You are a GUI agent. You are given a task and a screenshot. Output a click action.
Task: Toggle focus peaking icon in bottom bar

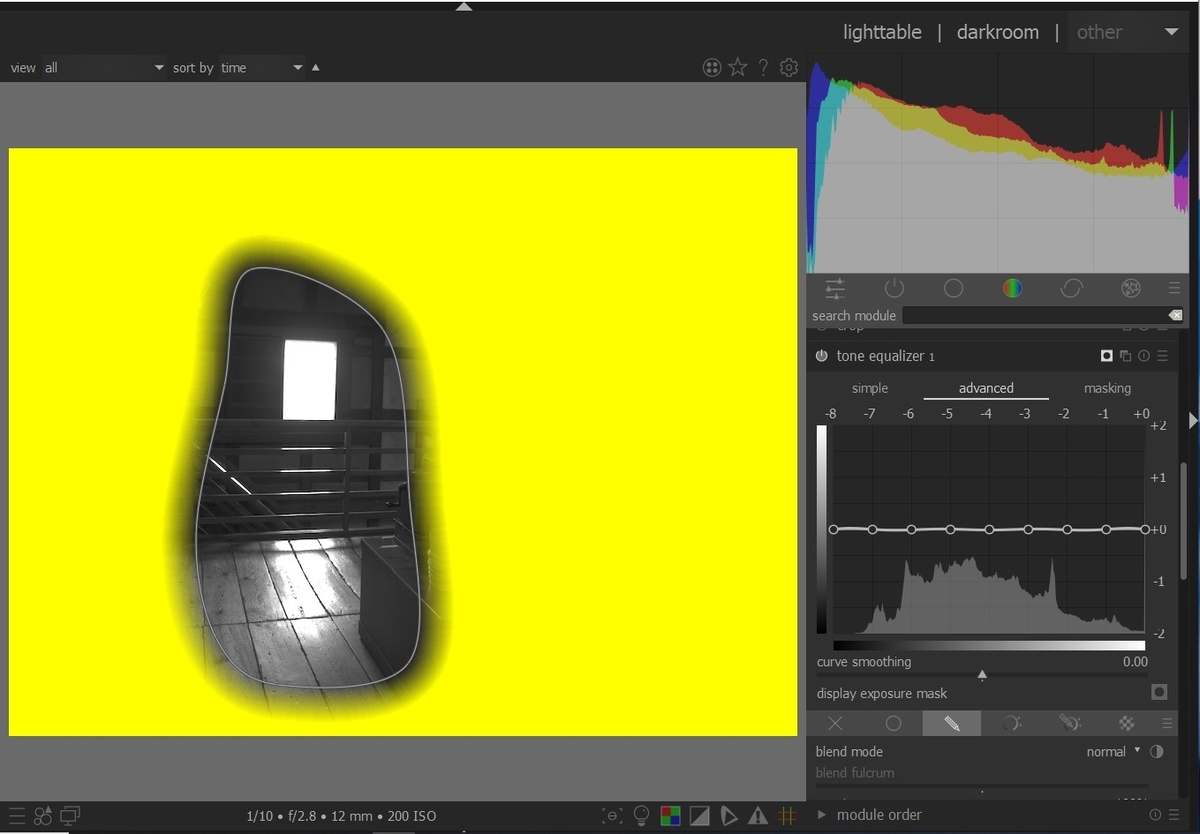pos(613,816)
